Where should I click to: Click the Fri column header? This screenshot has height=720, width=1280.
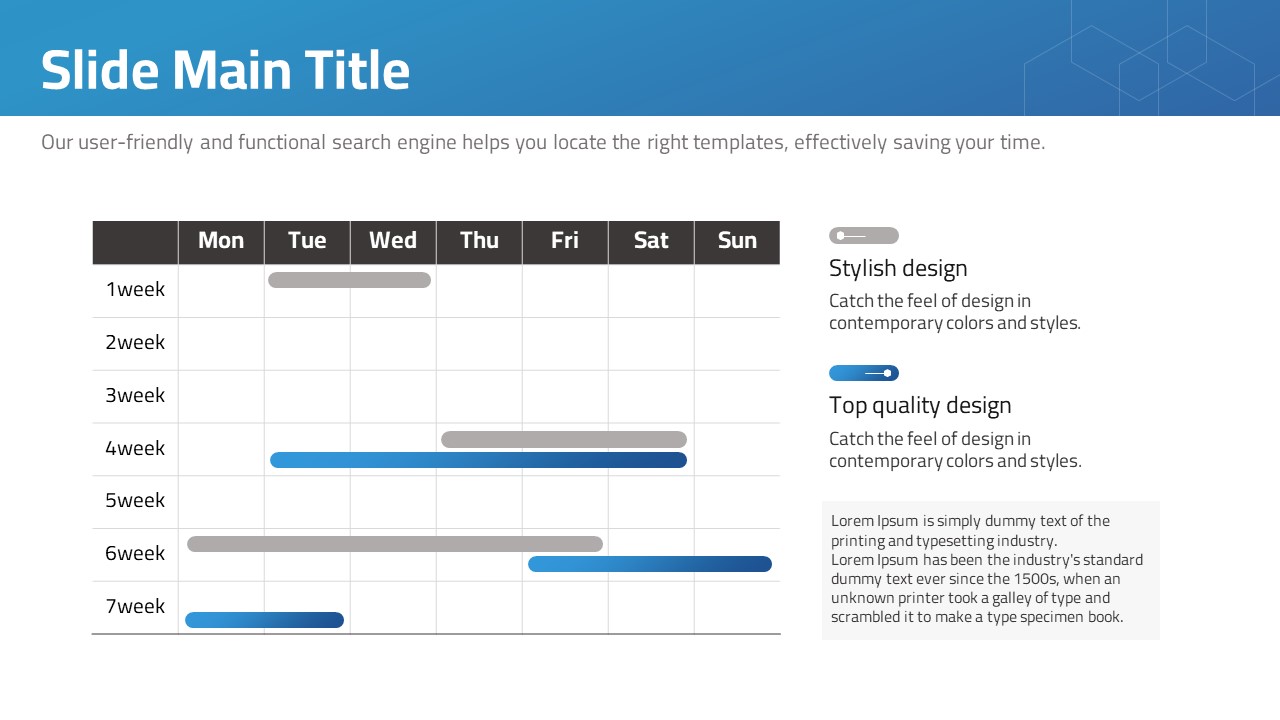pyautogui.click(x=565, y=241)
